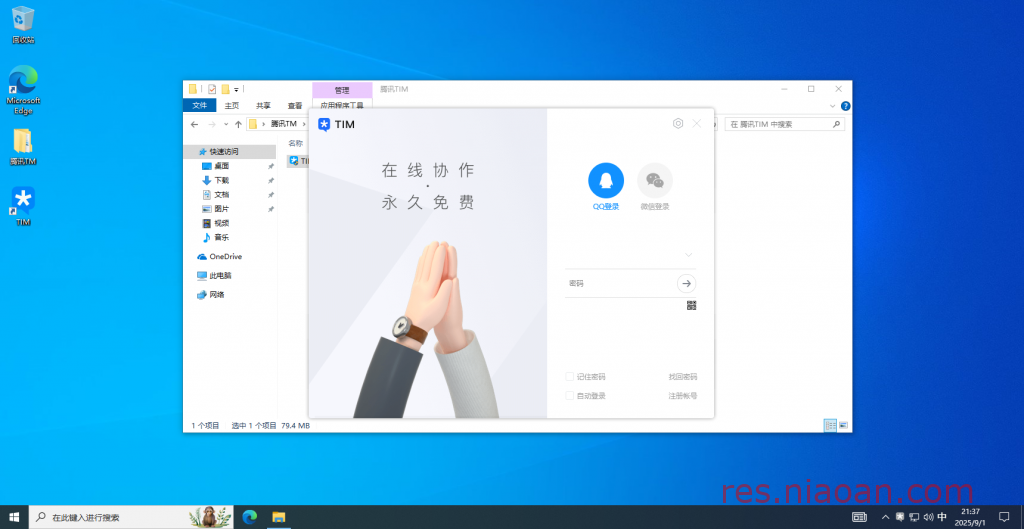Screen dimensions: 1024x529
Task: Click the 密码 password field
Action: click(x=620, y=283)
